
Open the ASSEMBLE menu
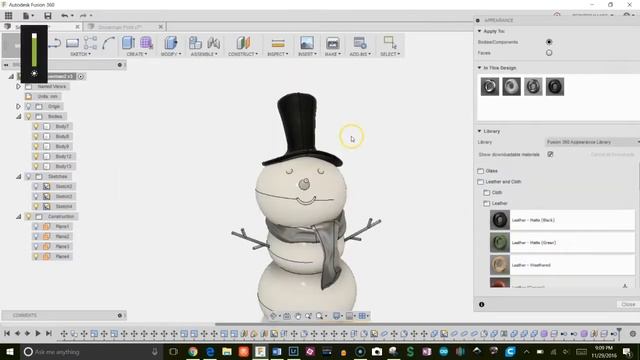click(204, 54)
